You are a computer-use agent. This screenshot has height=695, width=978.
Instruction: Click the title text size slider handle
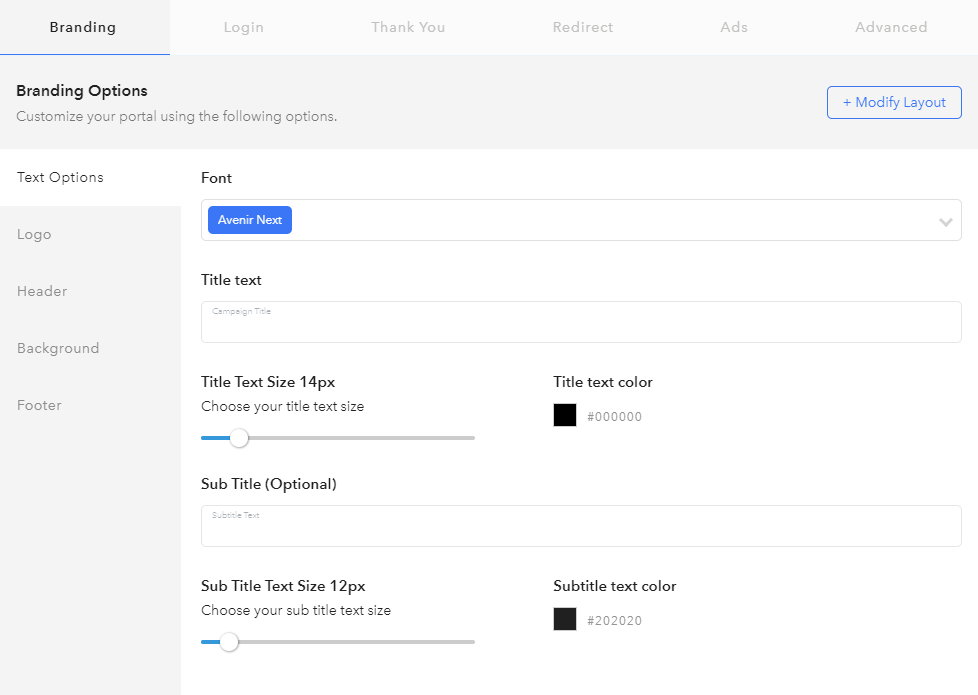click(x=238, y=438)
